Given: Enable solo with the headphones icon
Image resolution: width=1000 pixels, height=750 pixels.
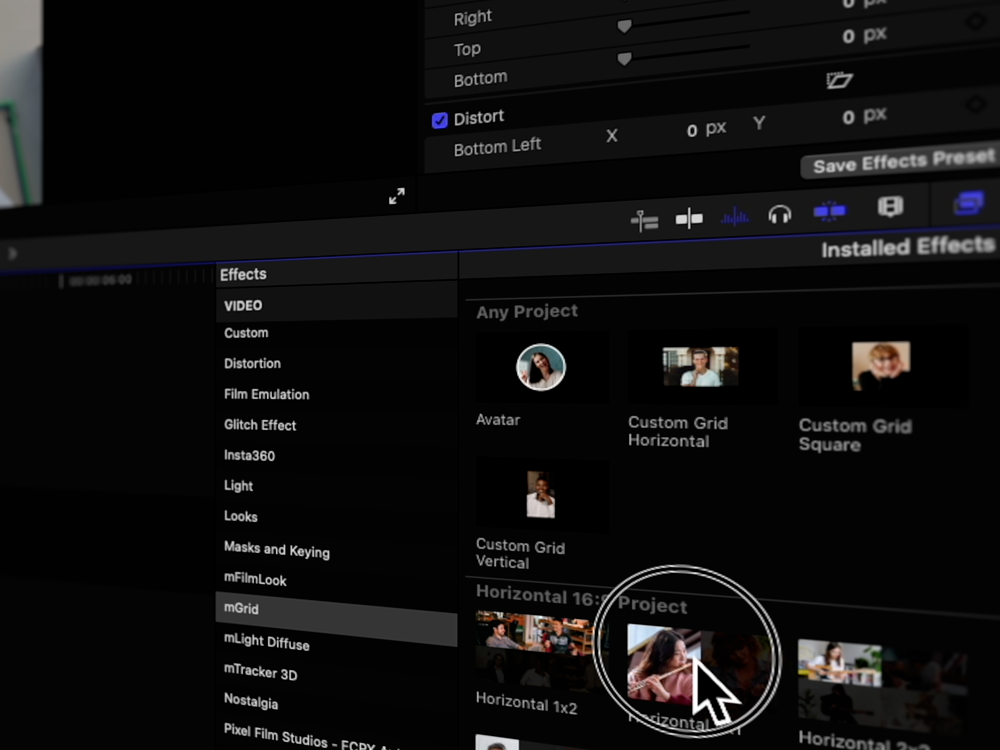Looking at the screenshot, I should tap(780, 213).
